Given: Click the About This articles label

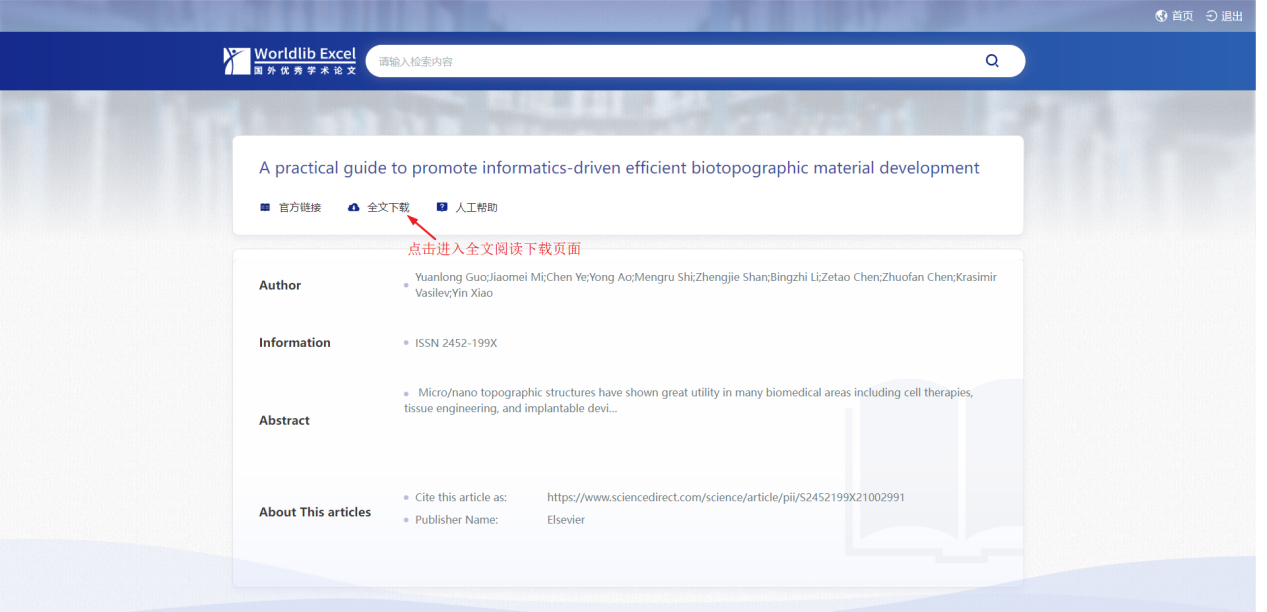Looking at the screenshot, I should (315, 512).
